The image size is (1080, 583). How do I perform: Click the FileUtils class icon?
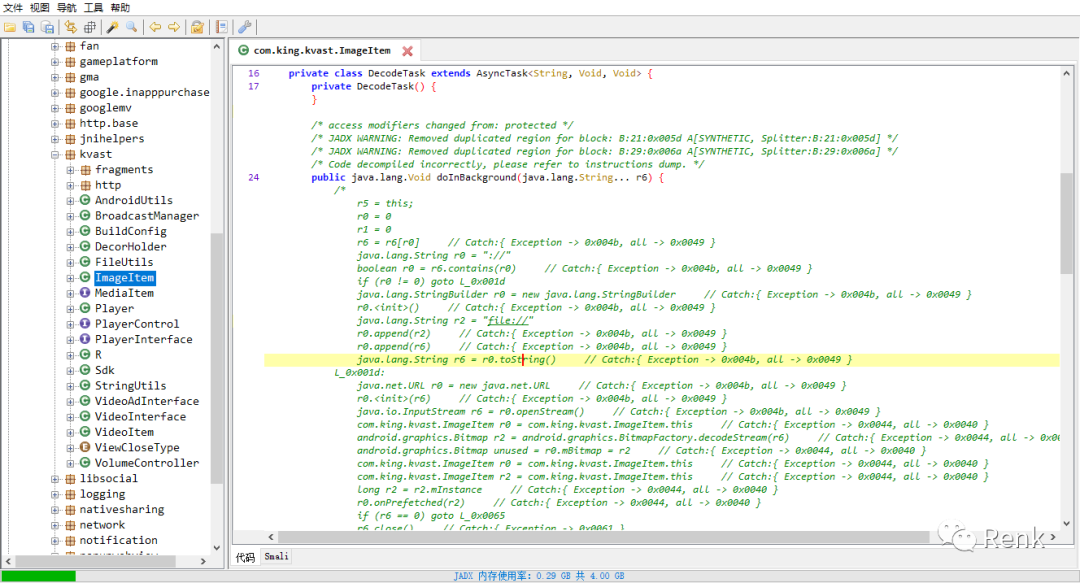85,262
